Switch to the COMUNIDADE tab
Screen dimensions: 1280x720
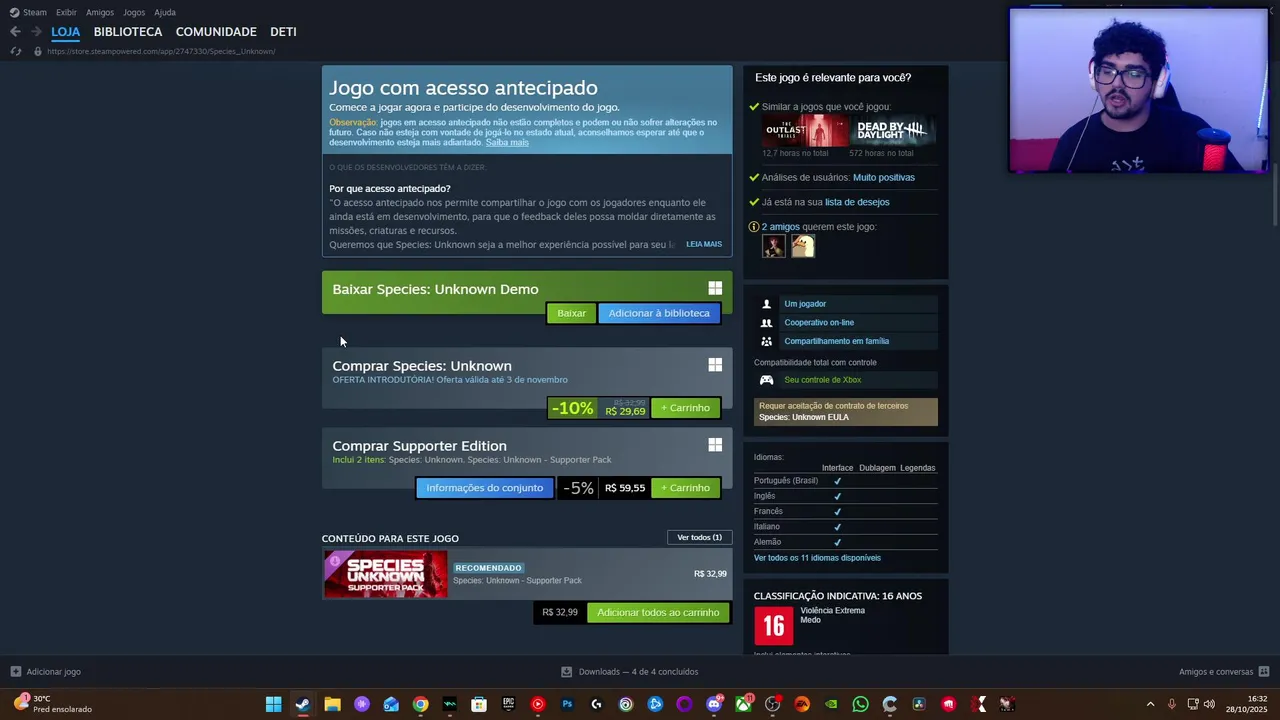coord(216,32)
